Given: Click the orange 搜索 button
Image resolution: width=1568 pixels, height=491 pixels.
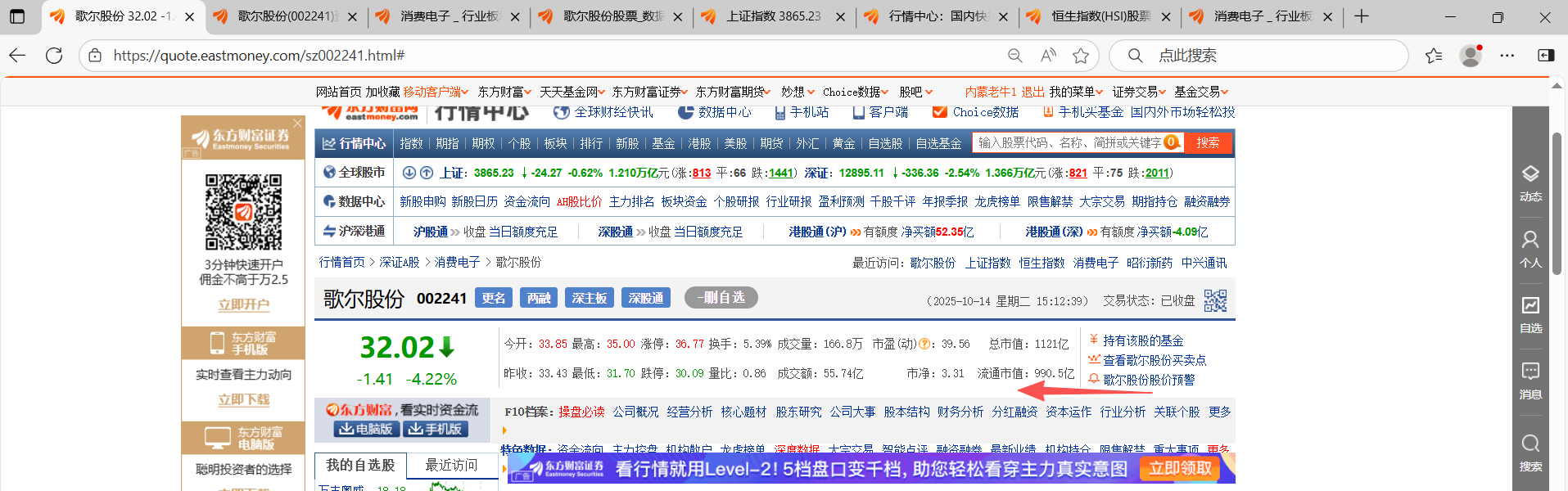Looking at the screenshot, I should coord(1208,142).
